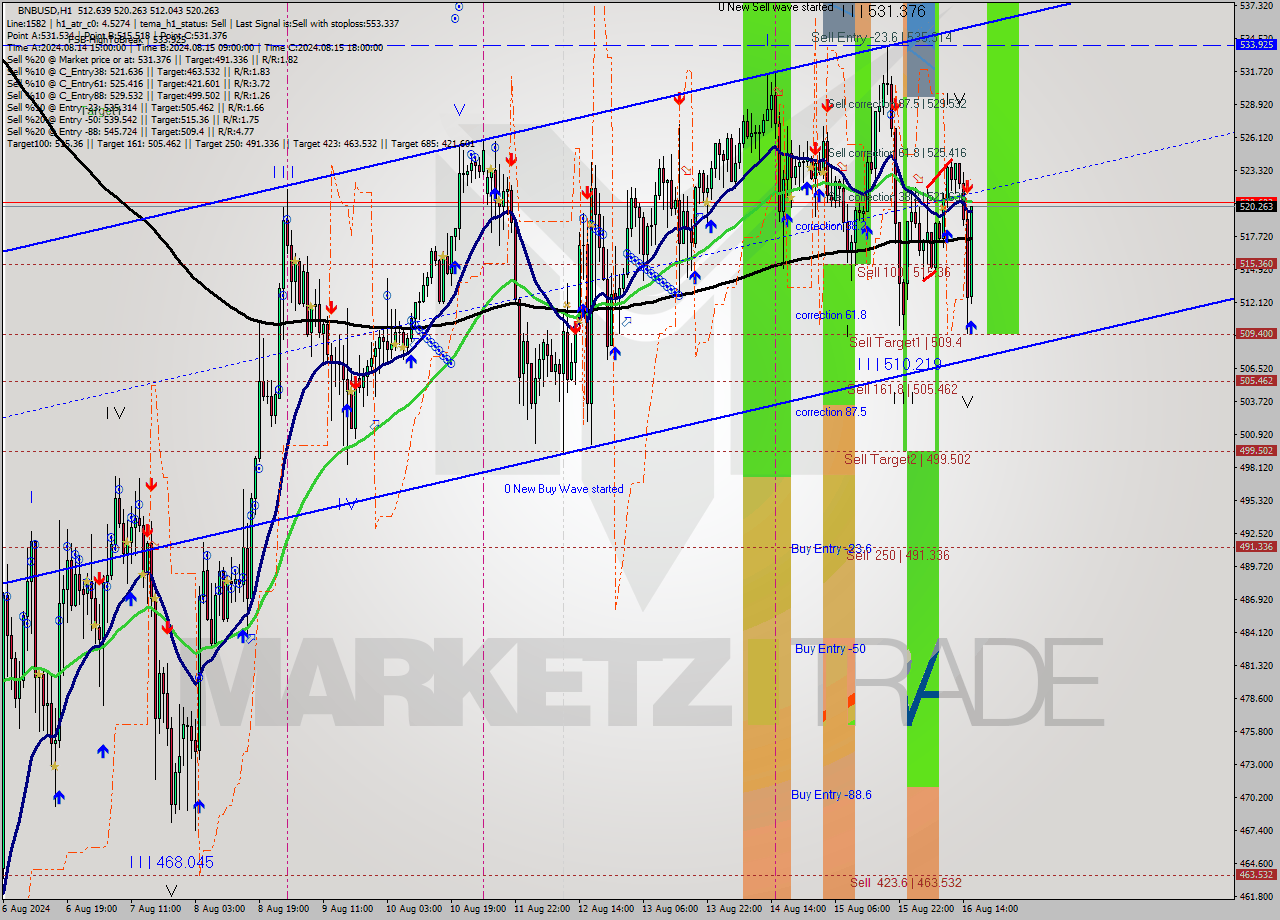Viewport: 1280px width, 920px height.
Task: Click the 478.606 price axis value
Action: click(1256, 699)
